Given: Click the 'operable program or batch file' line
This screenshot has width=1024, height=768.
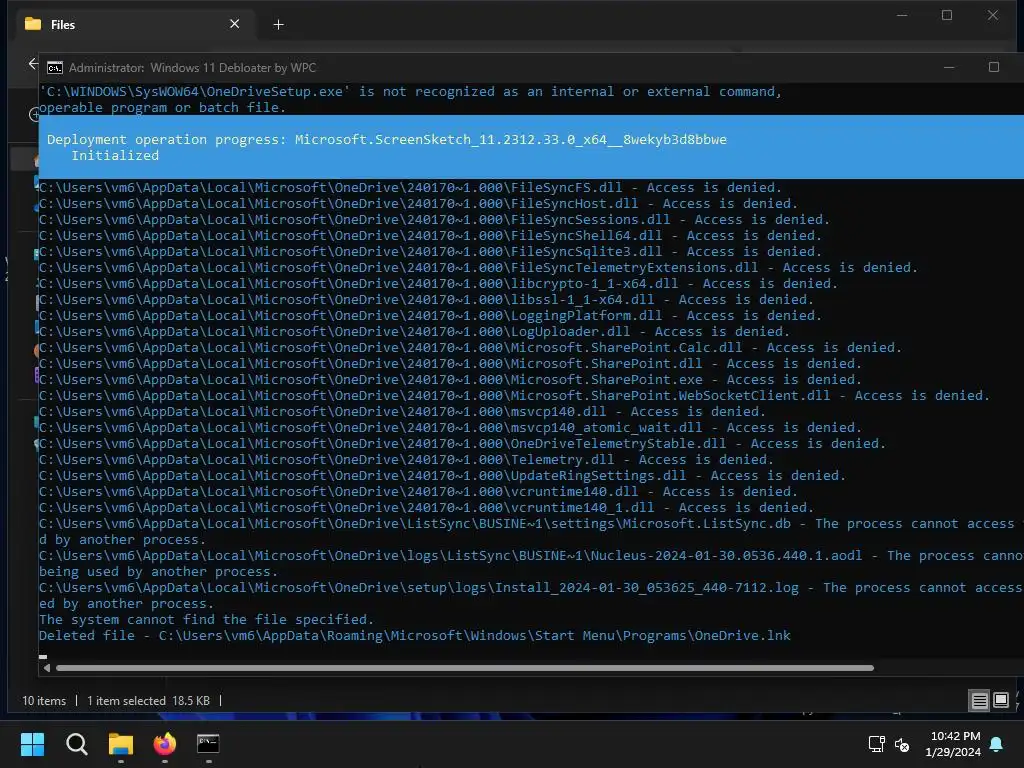Looking at the screenshot, I should [x=163, y=108].
